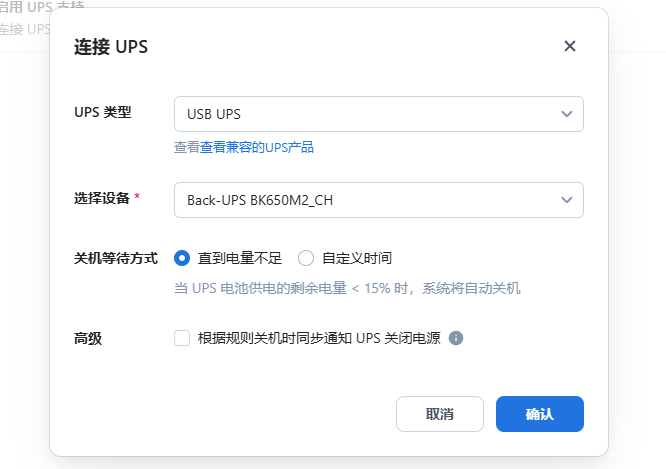Click chevron arrow of 选择设备 field
Image resolution: width=666 pixels, height=469 pixels.
567,200
